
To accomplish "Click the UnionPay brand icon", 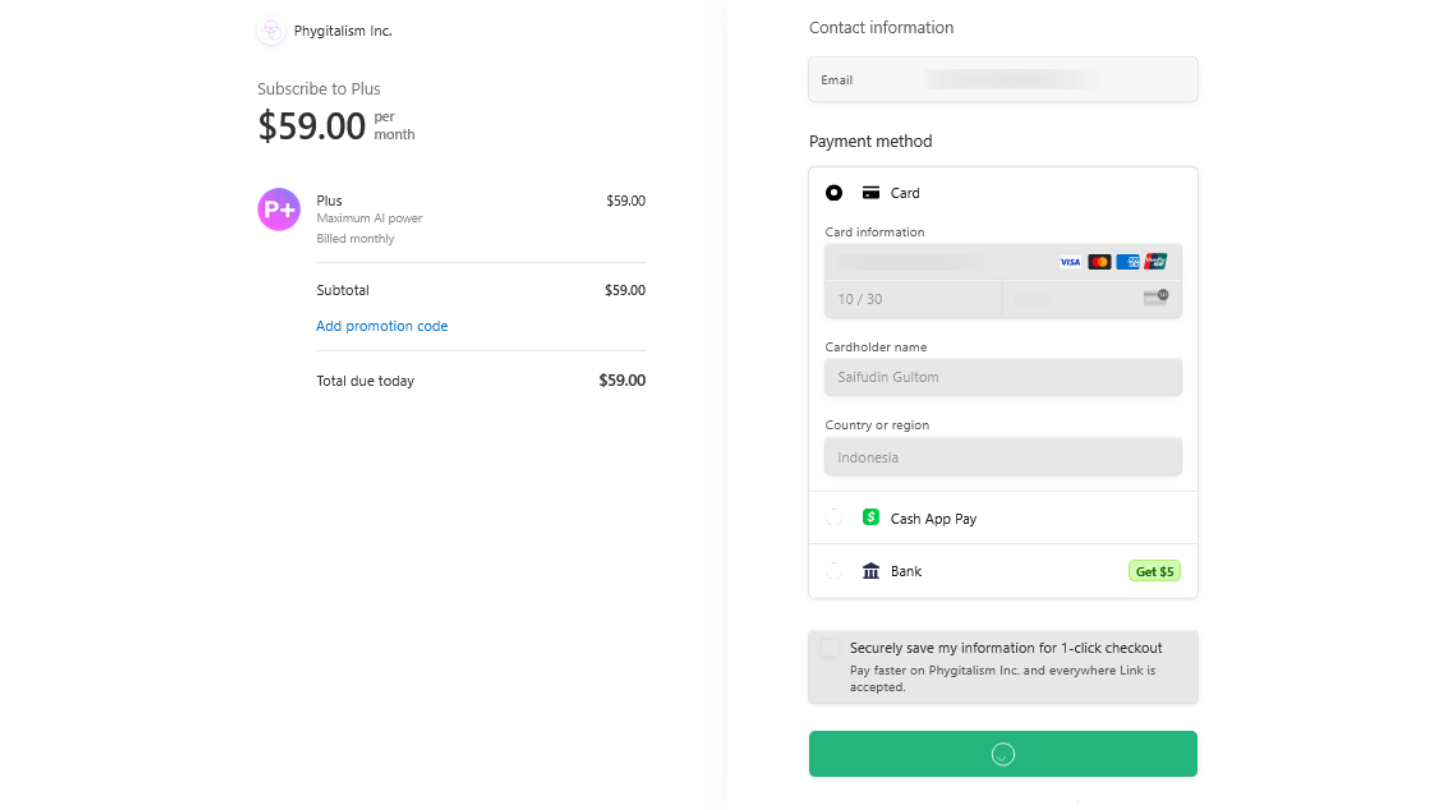I will 1155,262.
